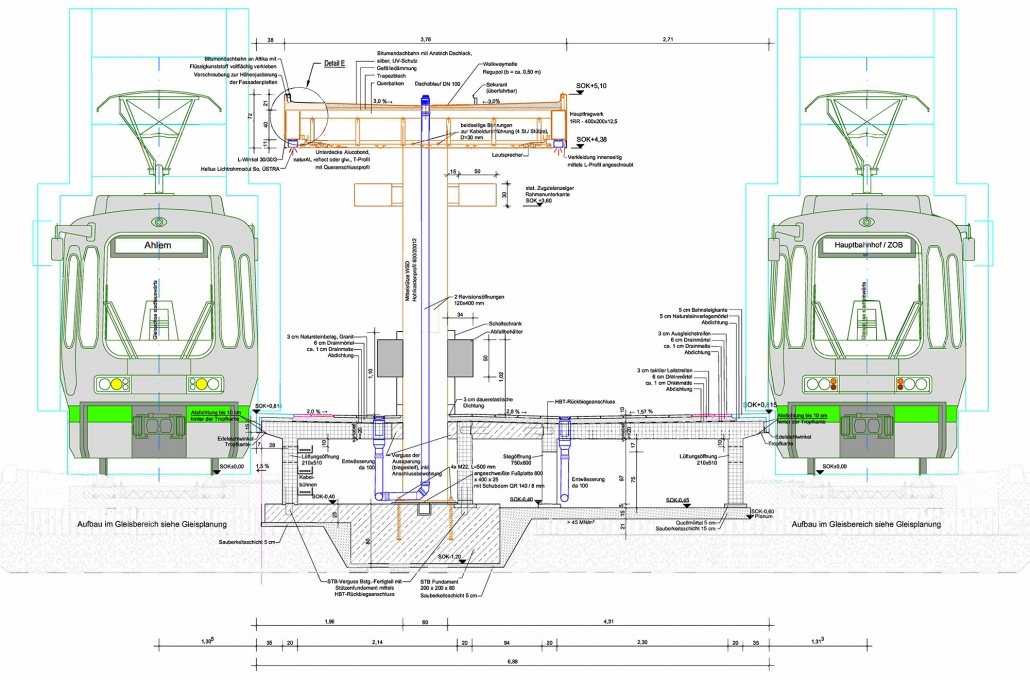The height and width of the screenshot is (680, 1030).
Task: Select the gray Schaltschrank cabinet box
Action: pyautogui.click(x=461, y=356)
